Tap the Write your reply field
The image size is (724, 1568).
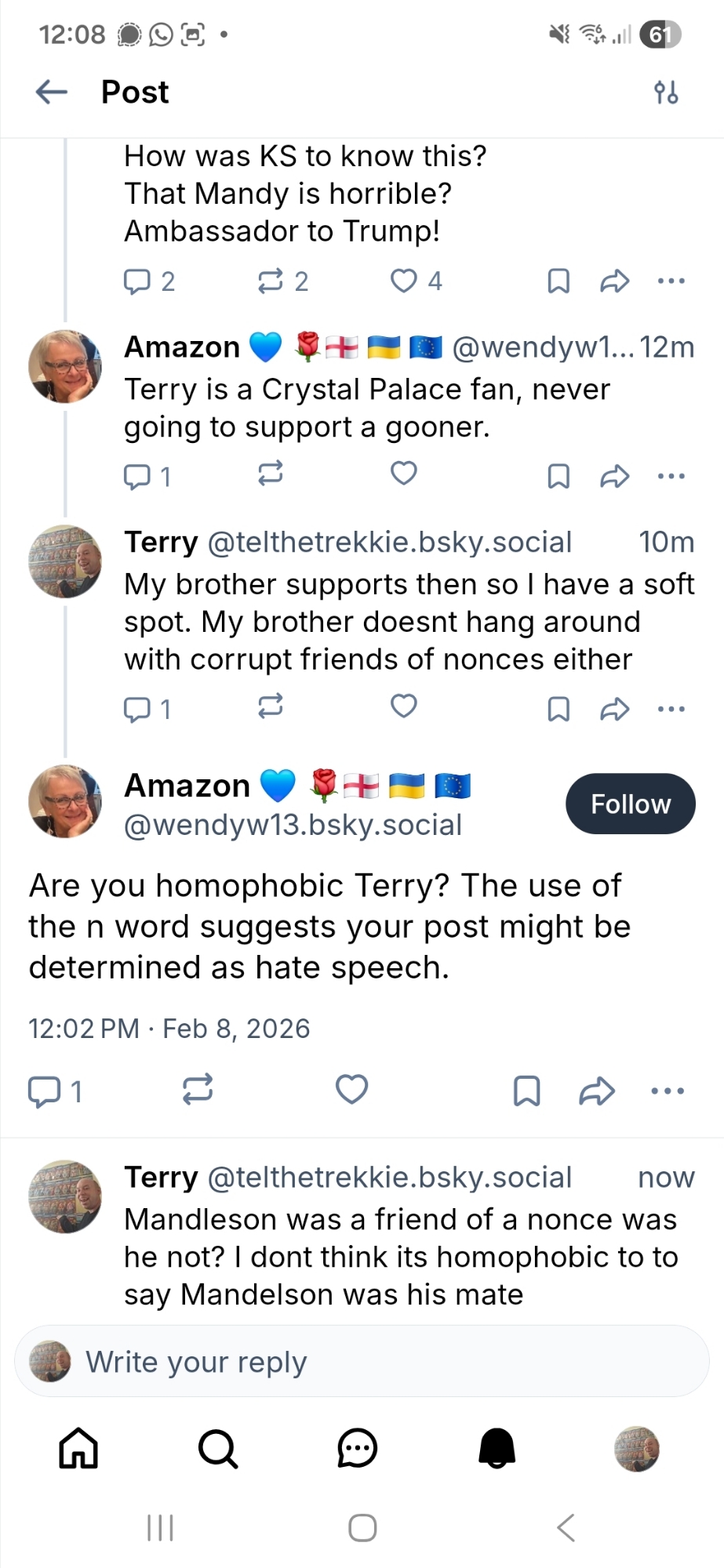pyautogui.click(x=361, y=1362)
